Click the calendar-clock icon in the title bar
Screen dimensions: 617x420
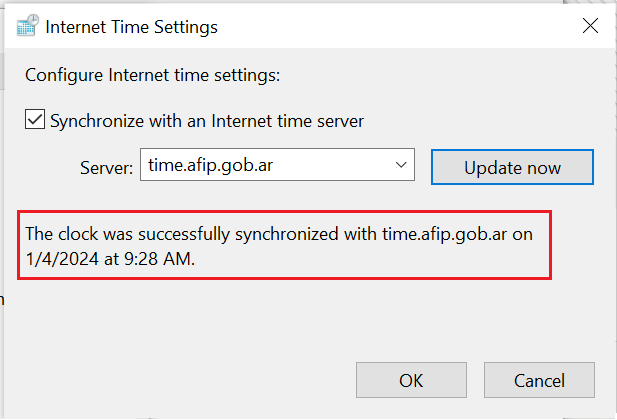28,26
